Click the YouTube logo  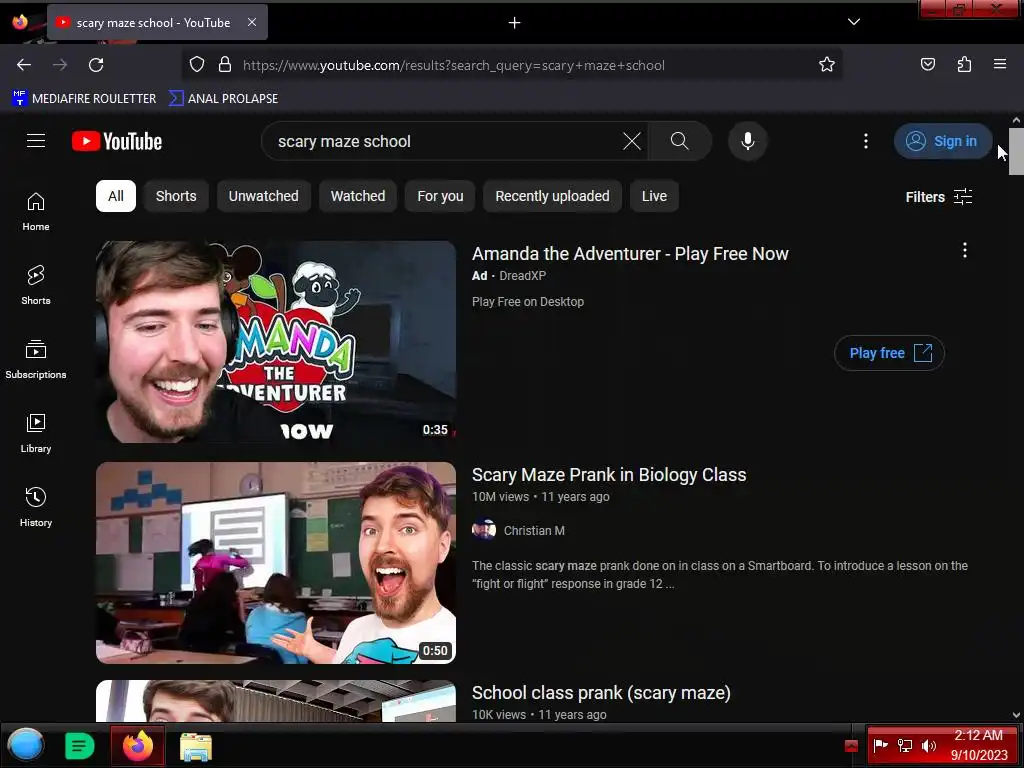(x=117, y=141)
